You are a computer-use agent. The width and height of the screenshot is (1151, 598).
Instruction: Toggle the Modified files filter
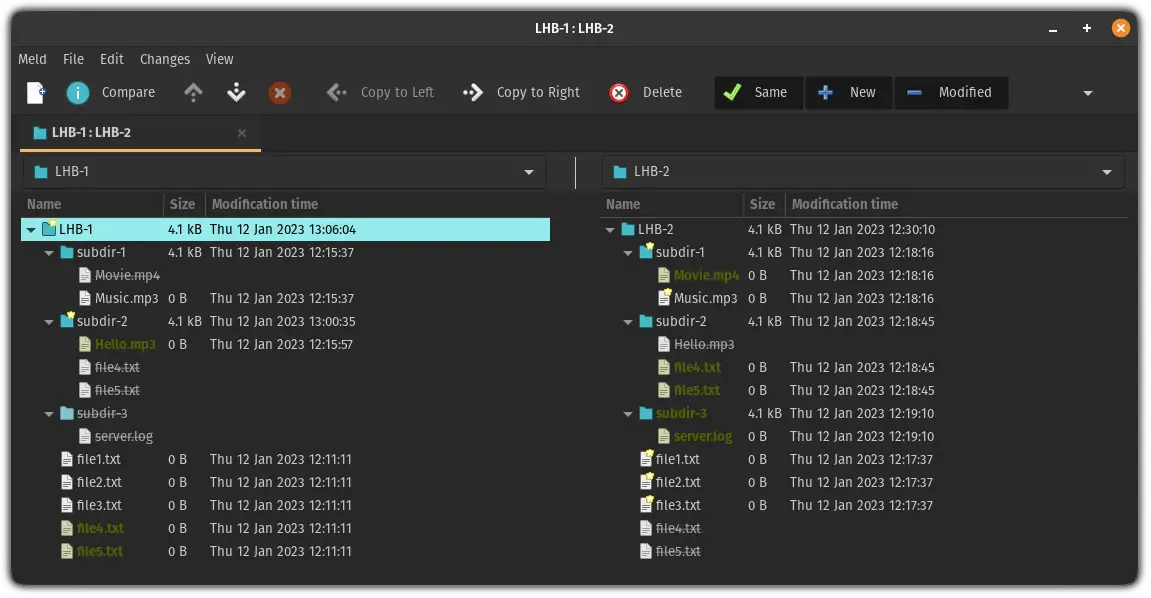pyautogui.click(x=952, y=92)
